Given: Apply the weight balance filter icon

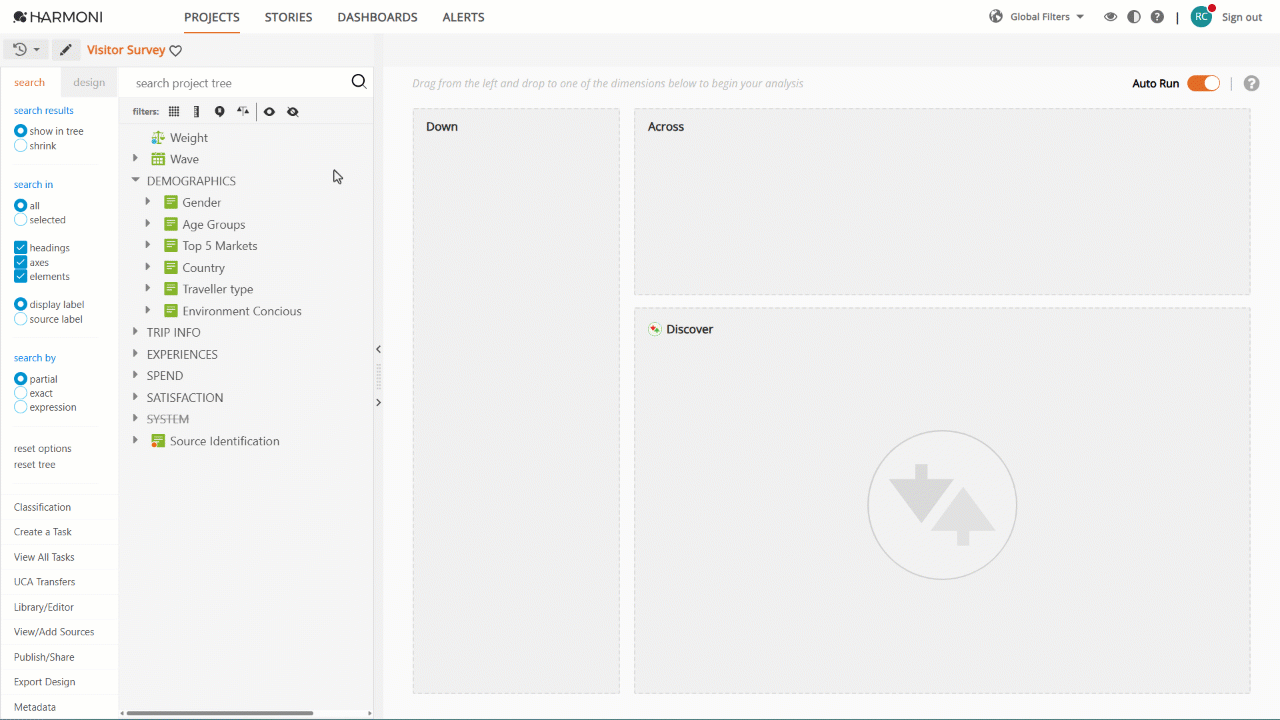Looking at the screenshot, I should [x=243, y=112].
